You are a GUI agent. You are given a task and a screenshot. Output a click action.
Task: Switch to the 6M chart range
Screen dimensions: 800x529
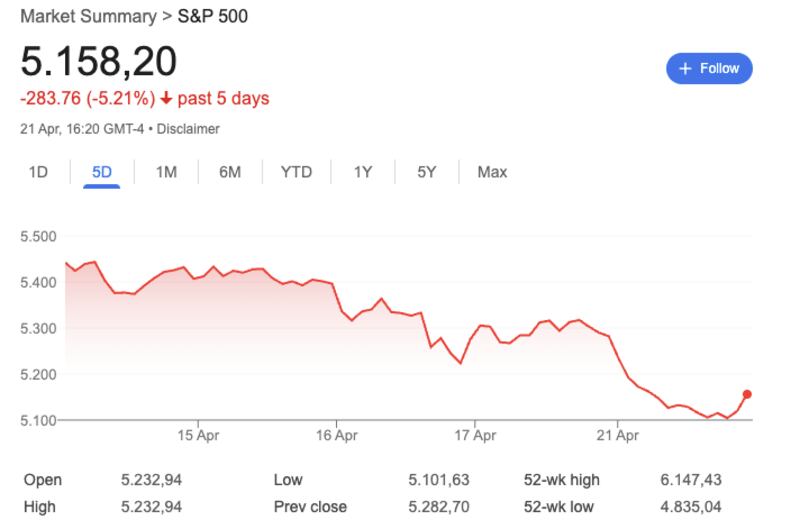coord(230,172)
